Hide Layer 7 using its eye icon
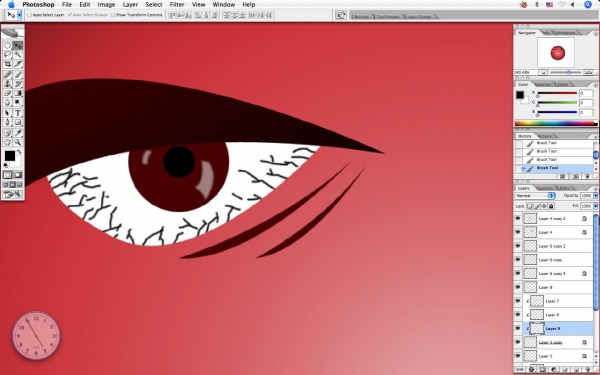Image resolution: width=600 pixels, height=375 pixels. pos(518,301)
